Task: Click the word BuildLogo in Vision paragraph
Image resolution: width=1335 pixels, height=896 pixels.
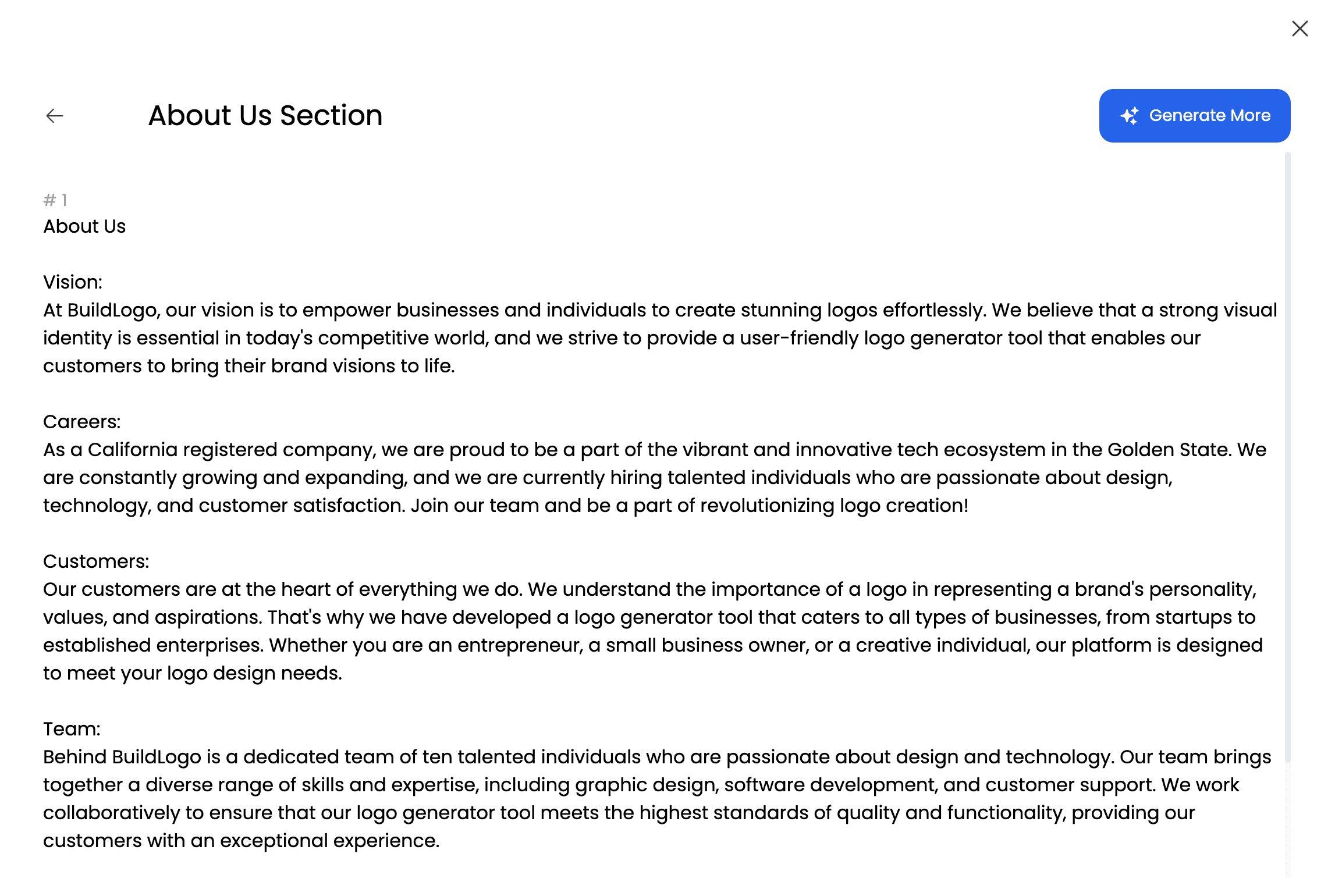Action: 113,310
